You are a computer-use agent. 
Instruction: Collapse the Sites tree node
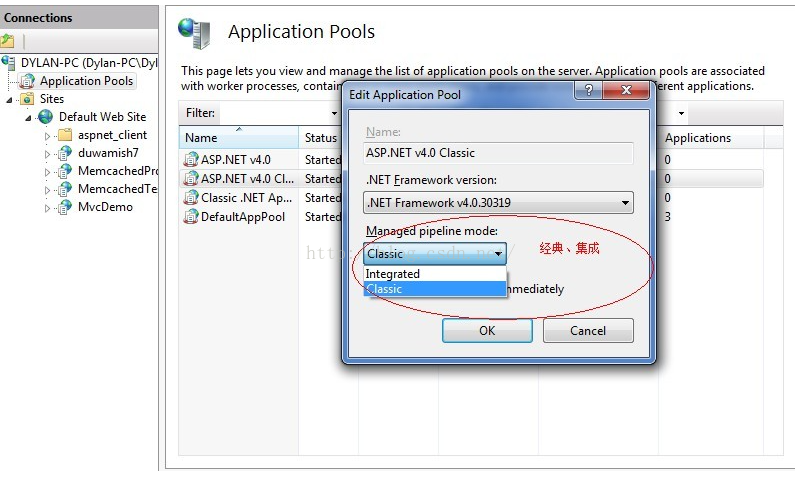[x=9, y=100]
